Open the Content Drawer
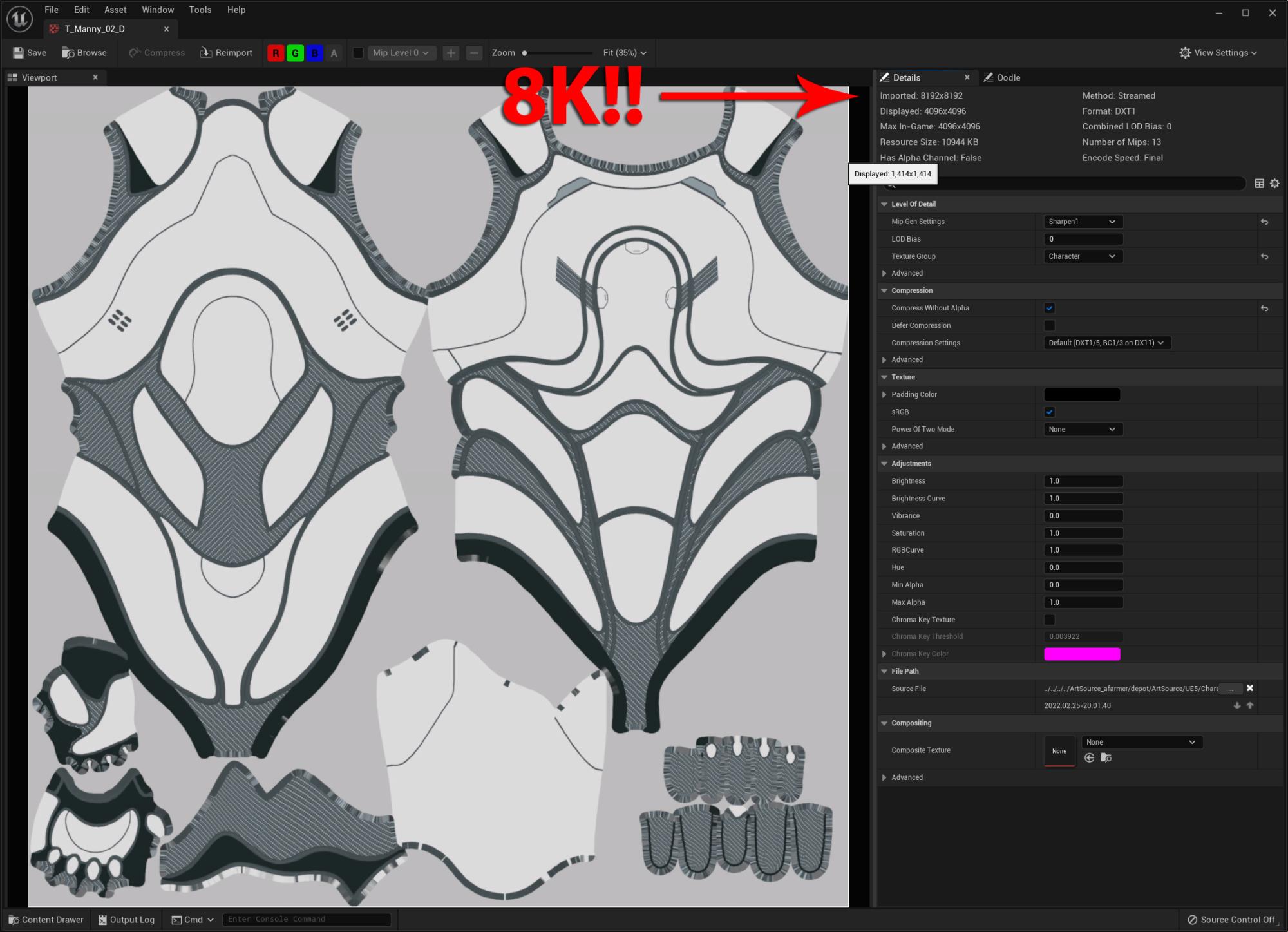The width and height of the screenshot is (1288, 932). click(x=46, y=920)
